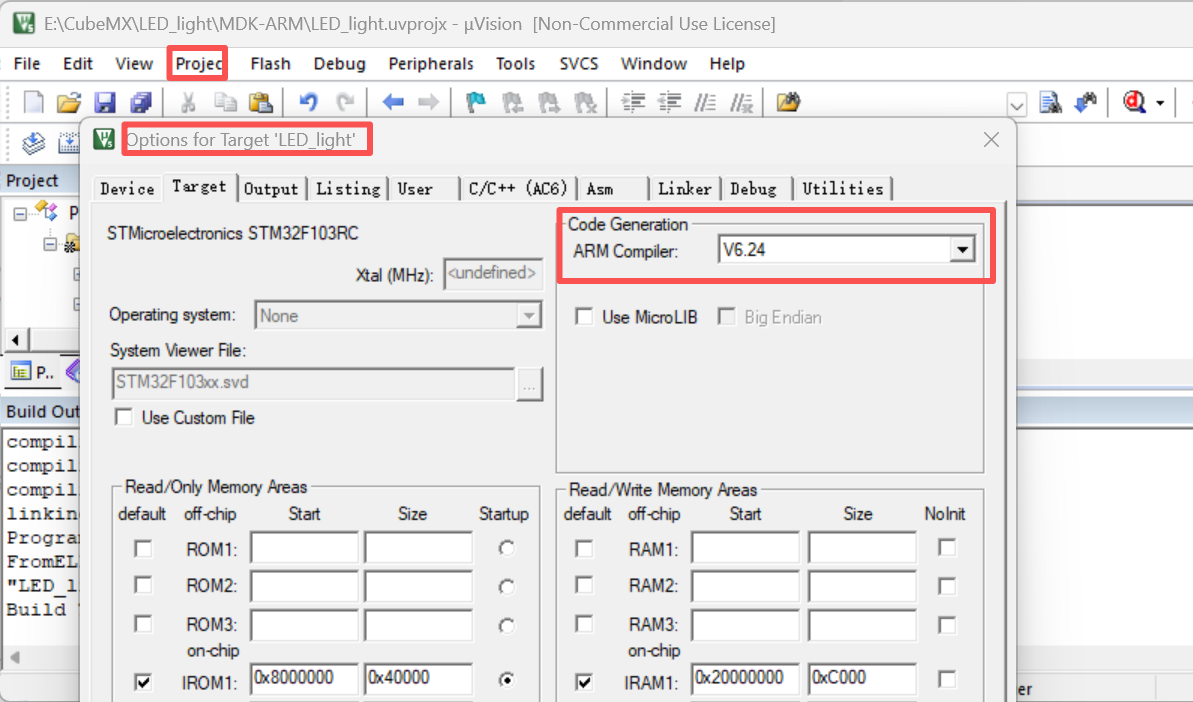Screen dimensions: 1193x702
Task: Select the ROM1 Startup radio button
Action: [507, 548]
